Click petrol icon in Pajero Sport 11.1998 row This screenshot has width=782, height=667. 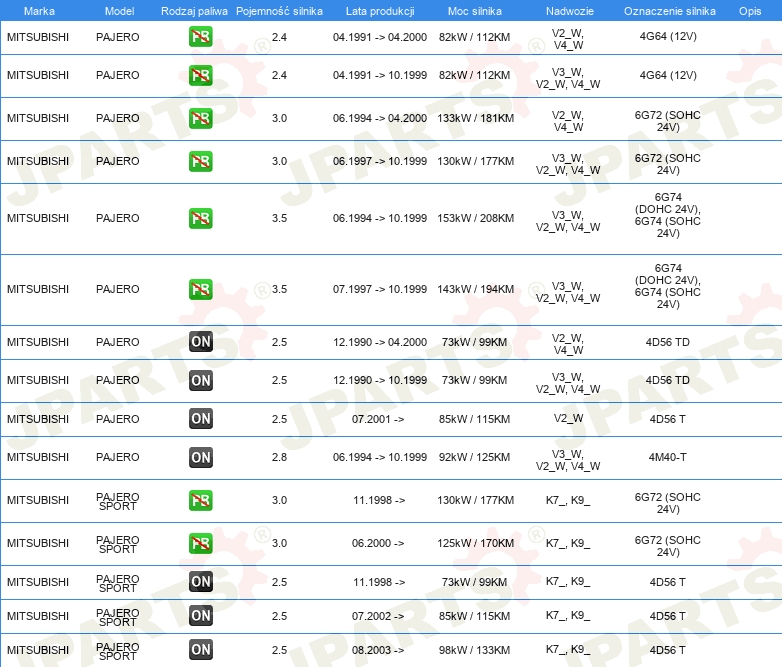click(x=200, y=500)
